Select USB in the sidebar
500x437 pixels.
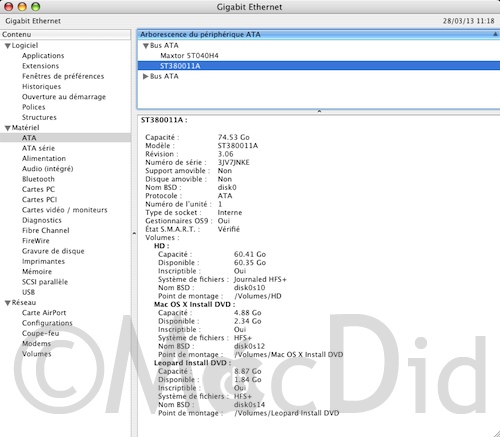[28, 292]
